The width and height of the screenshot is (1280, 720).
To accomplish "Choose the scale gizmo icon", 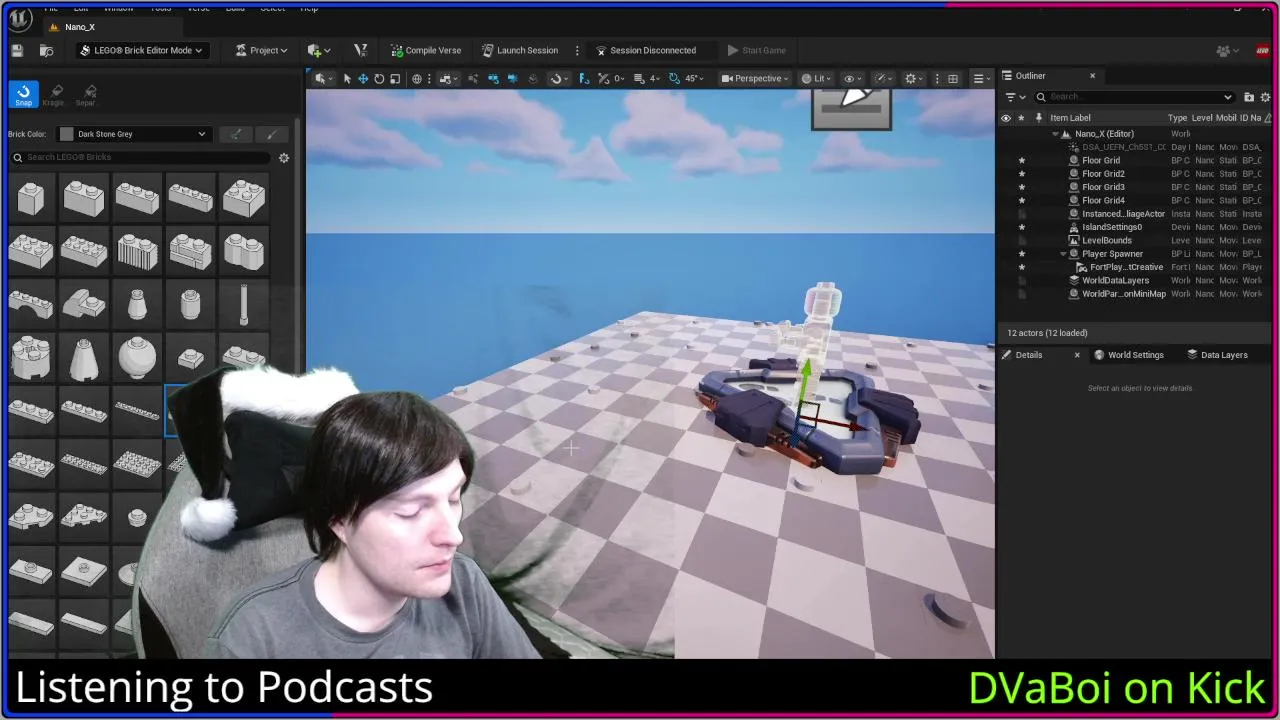I will (395, 78).
